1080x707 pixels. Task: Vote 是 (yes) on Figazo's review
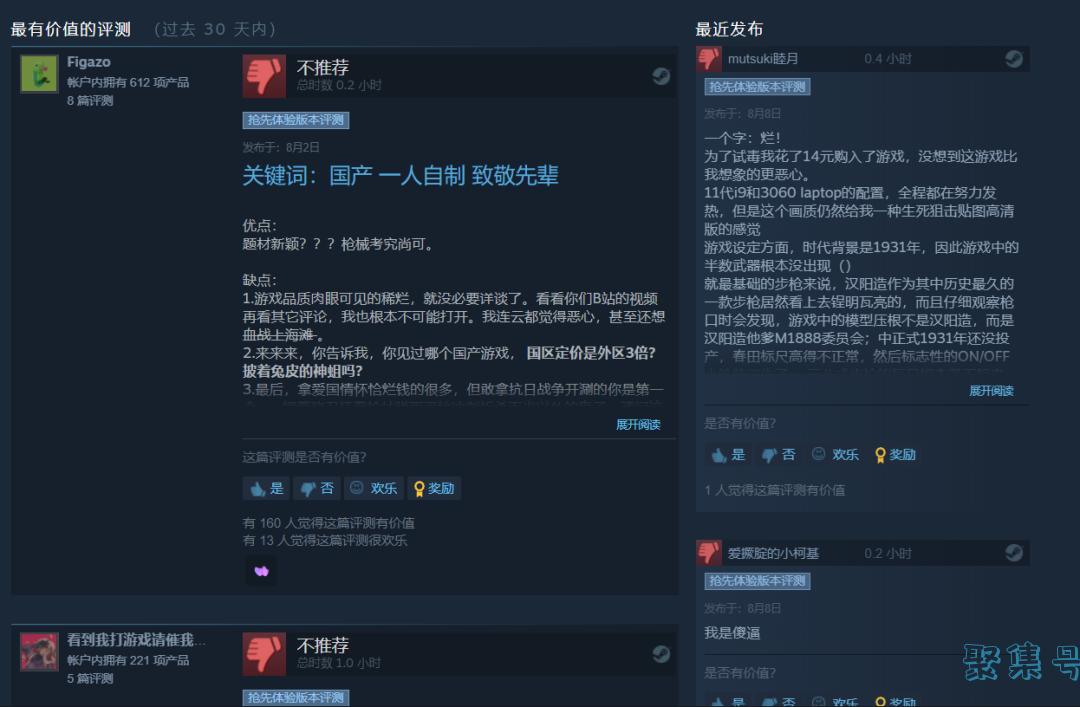point(267,489)
